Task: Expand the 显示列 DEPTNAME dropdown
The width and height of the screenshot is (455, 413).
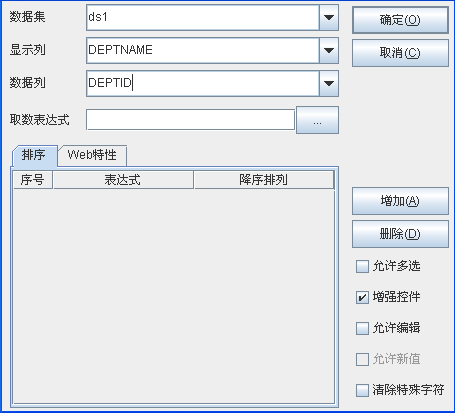Action: (x=329, y=50)
